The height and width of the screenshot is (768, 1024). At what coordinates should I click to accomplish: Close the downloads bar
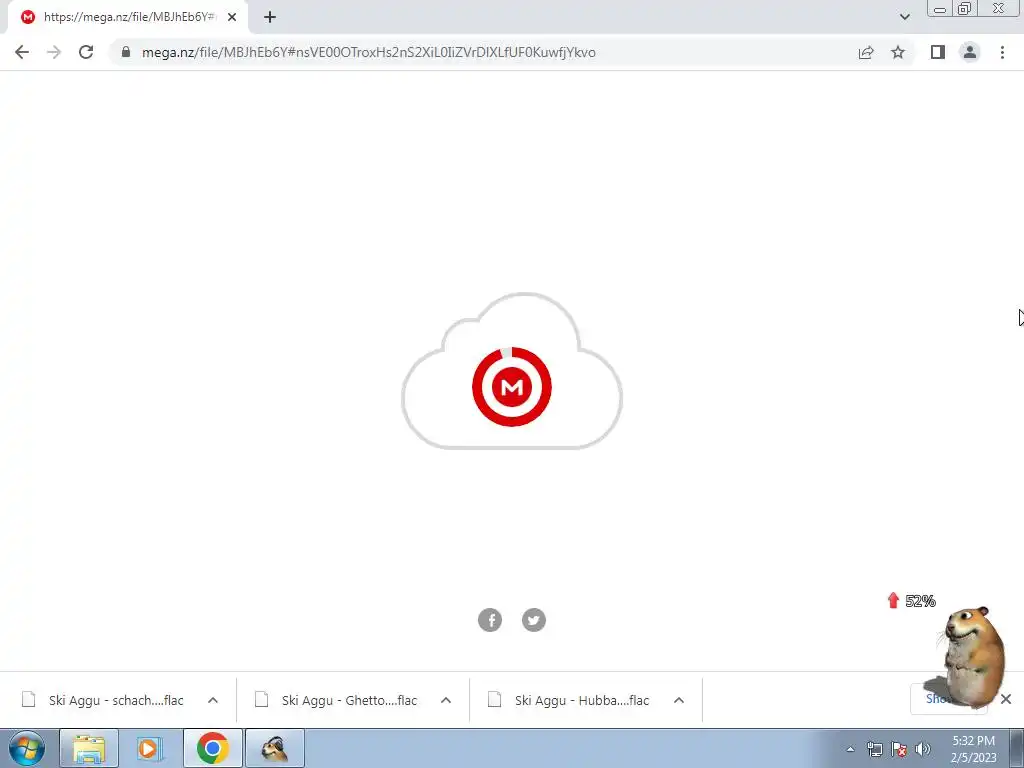coord(1006,699)
